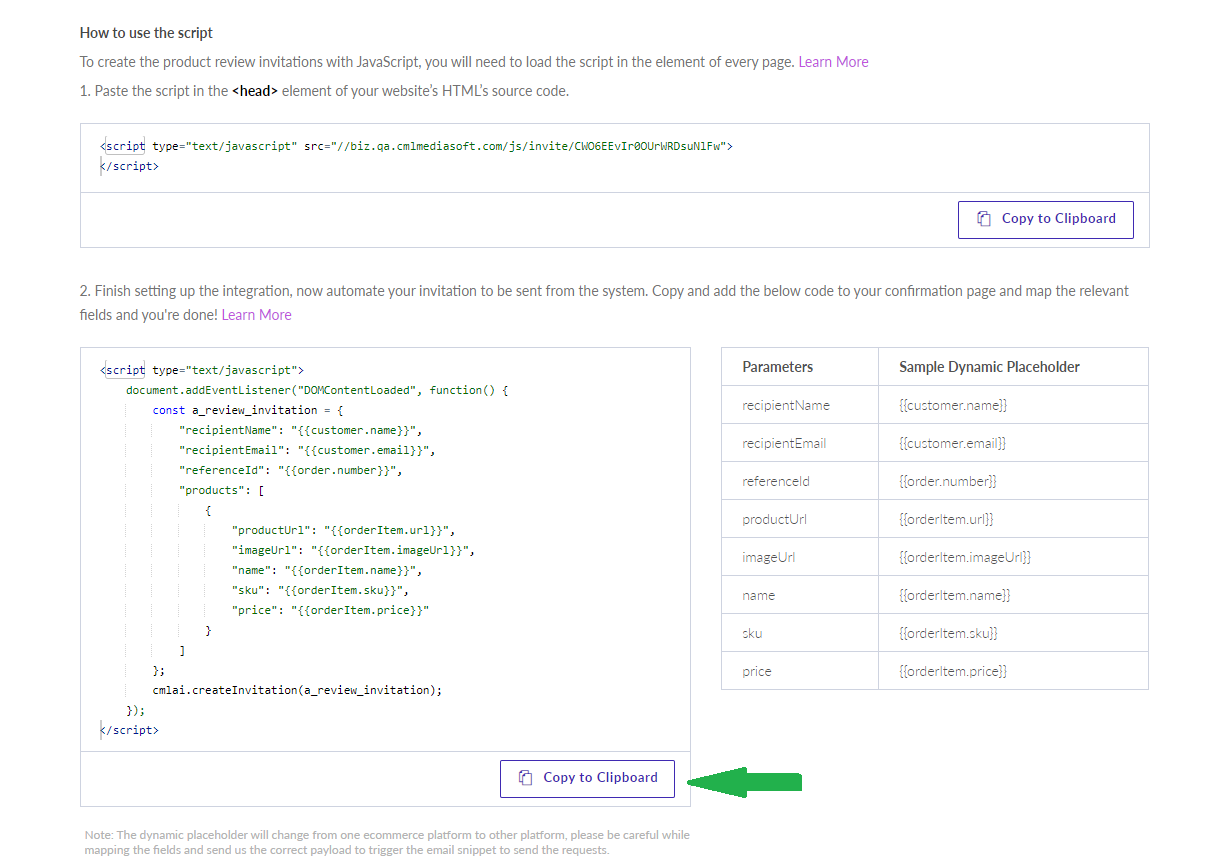Viewport: 1232px width, 868px height.
Task: Select the "recipientName" parameter table cell
Action: [800, 405]
